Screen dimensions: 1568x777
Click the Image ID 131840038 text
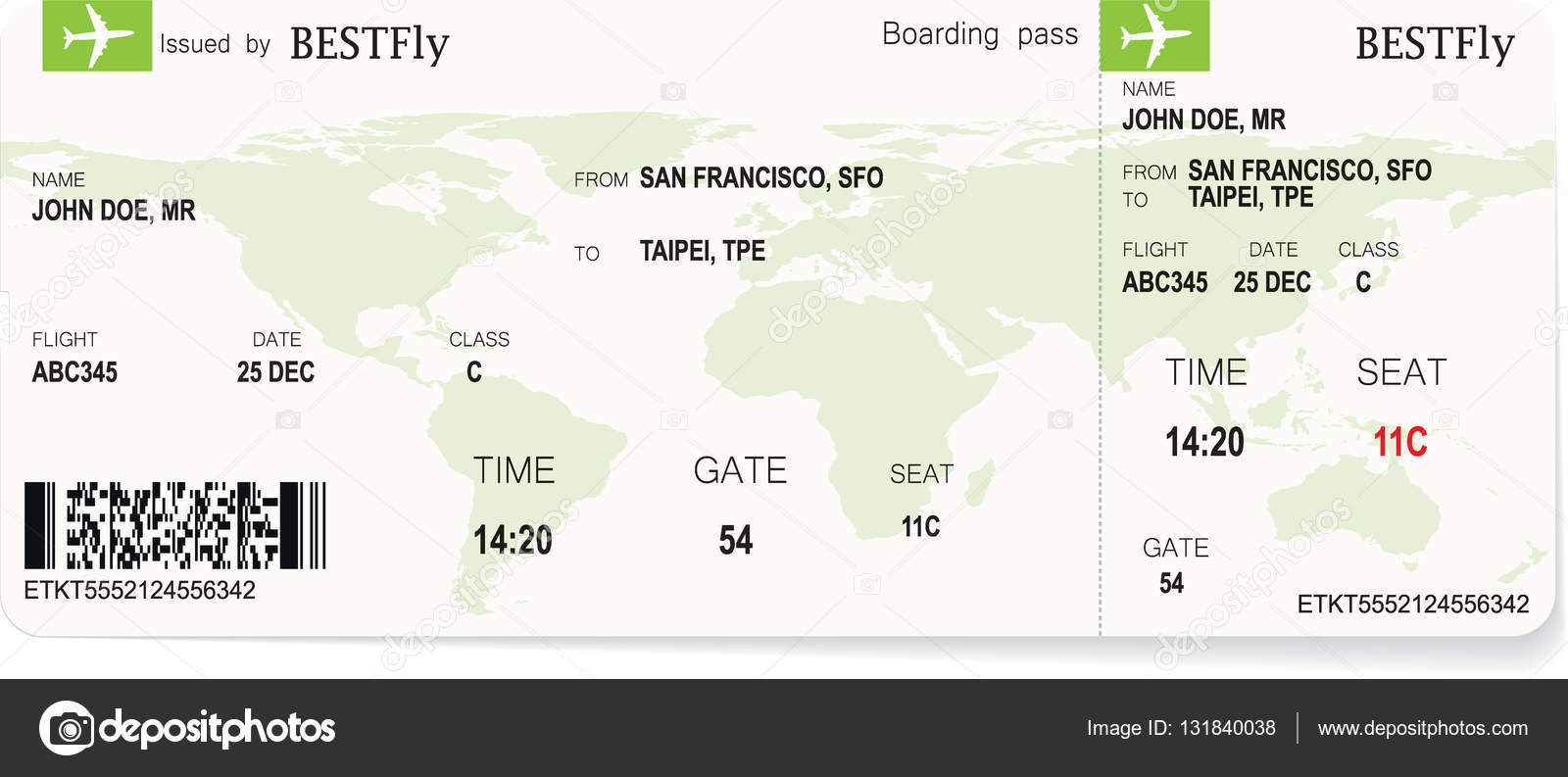[1181, 728]
